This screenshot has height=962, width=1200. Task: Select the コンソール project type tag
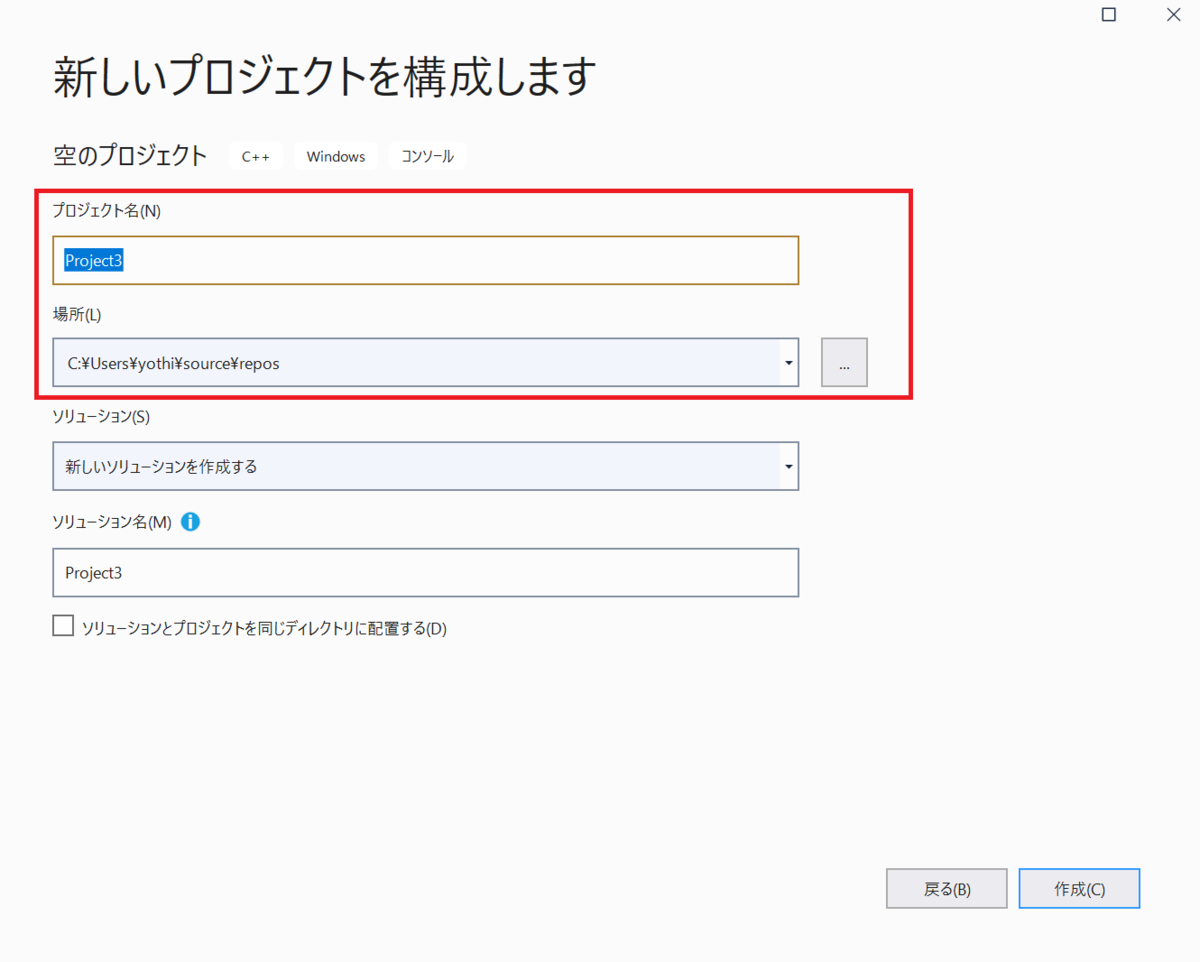(x=427, y=156)
